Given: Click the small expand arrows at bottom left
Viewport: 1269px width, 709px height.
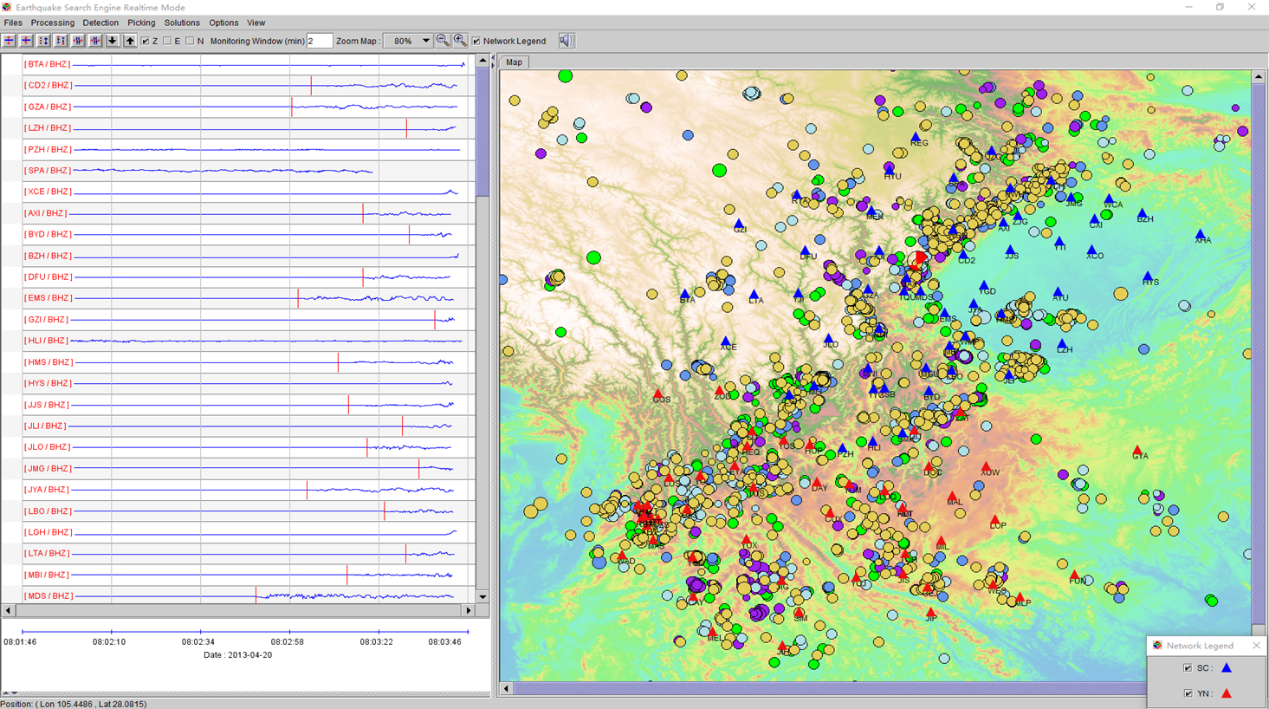Looking at the screenshot, I should tap(9, 692).
